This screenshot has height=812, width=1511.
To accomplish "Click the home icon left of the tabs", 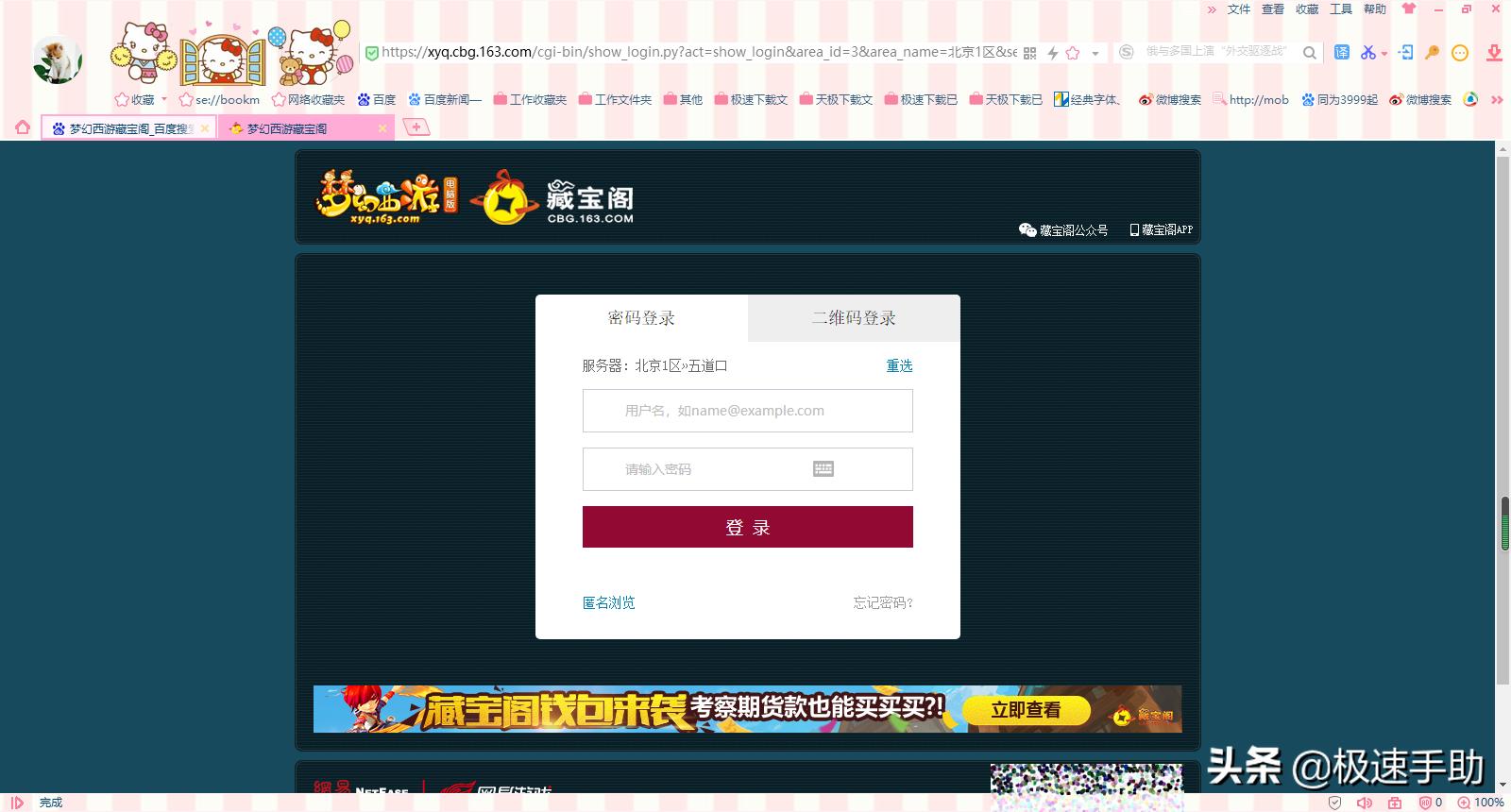I will (x=23, y=127).
